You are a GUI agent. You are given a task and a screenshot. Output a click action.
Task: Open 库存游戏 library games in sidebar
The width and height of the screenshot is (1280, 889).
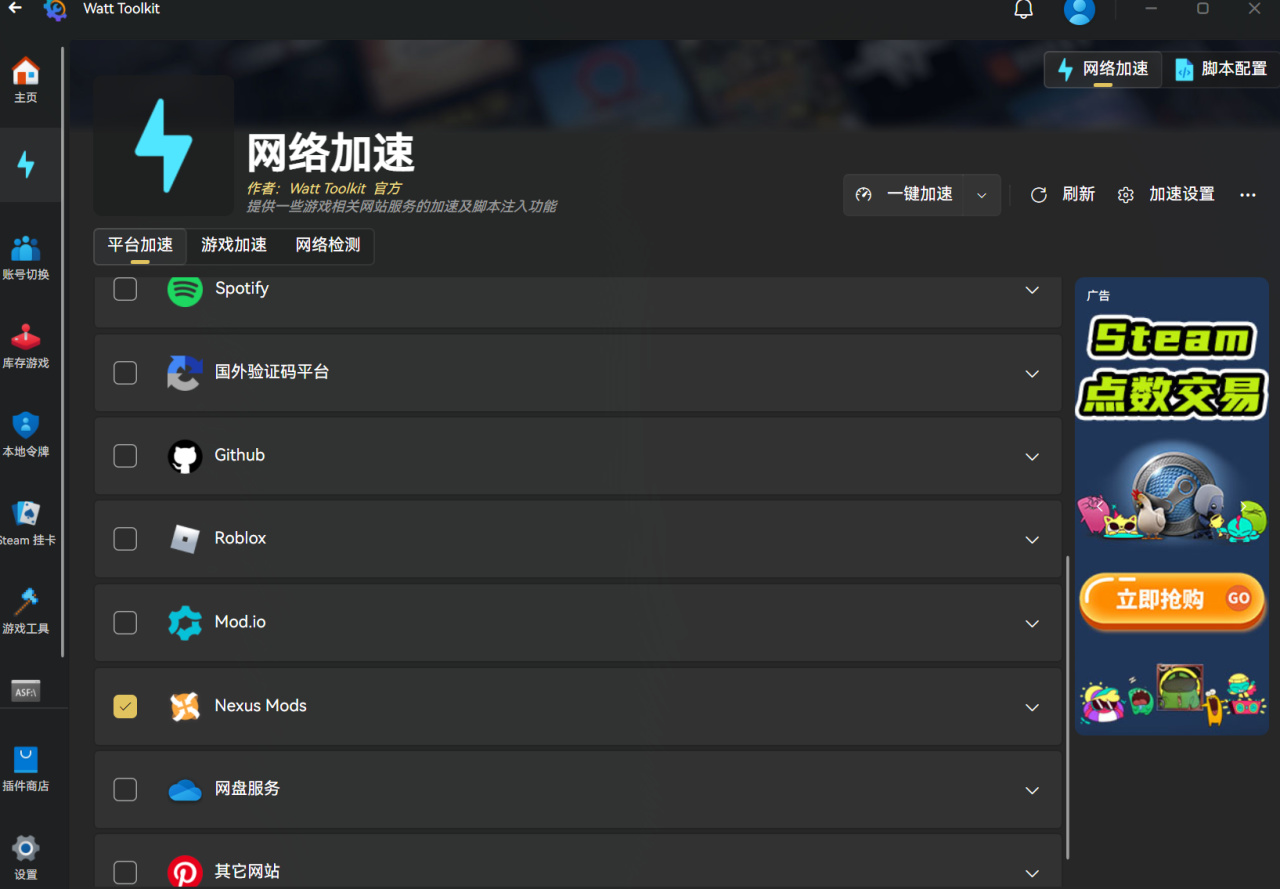26,346
